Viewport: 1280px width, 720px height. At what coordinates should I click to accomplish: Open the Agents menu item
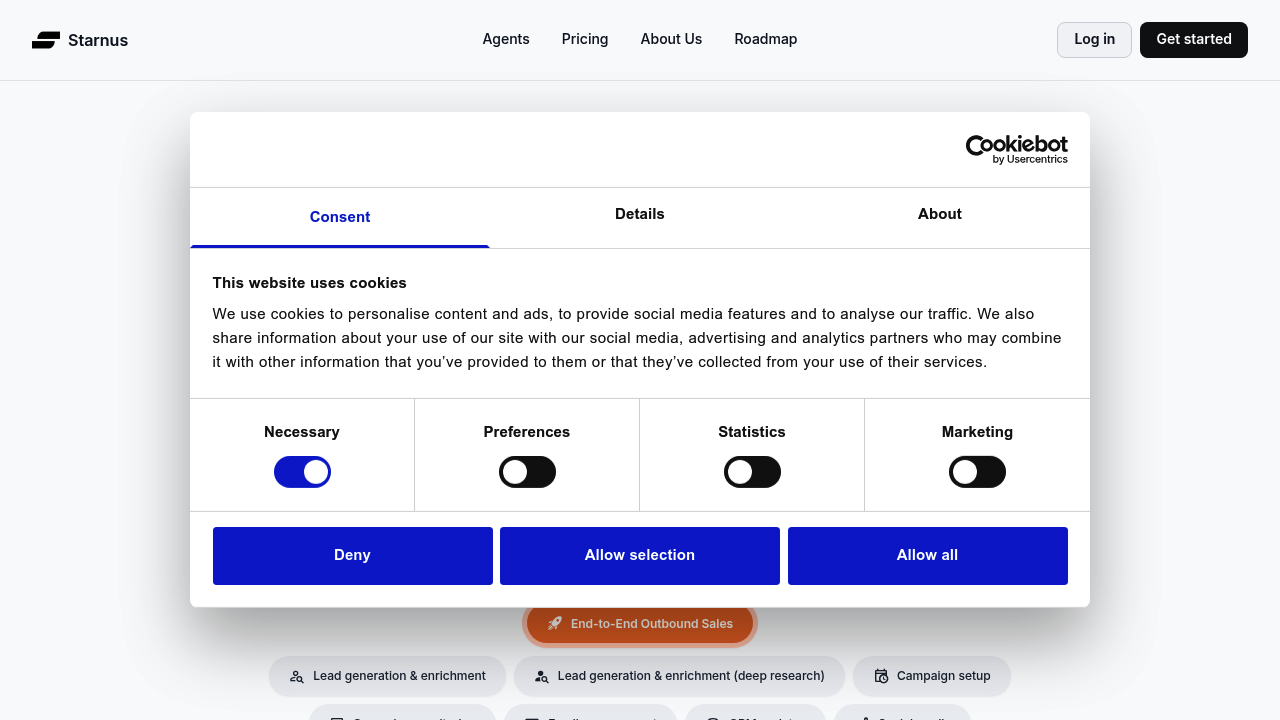pos(506,39)
